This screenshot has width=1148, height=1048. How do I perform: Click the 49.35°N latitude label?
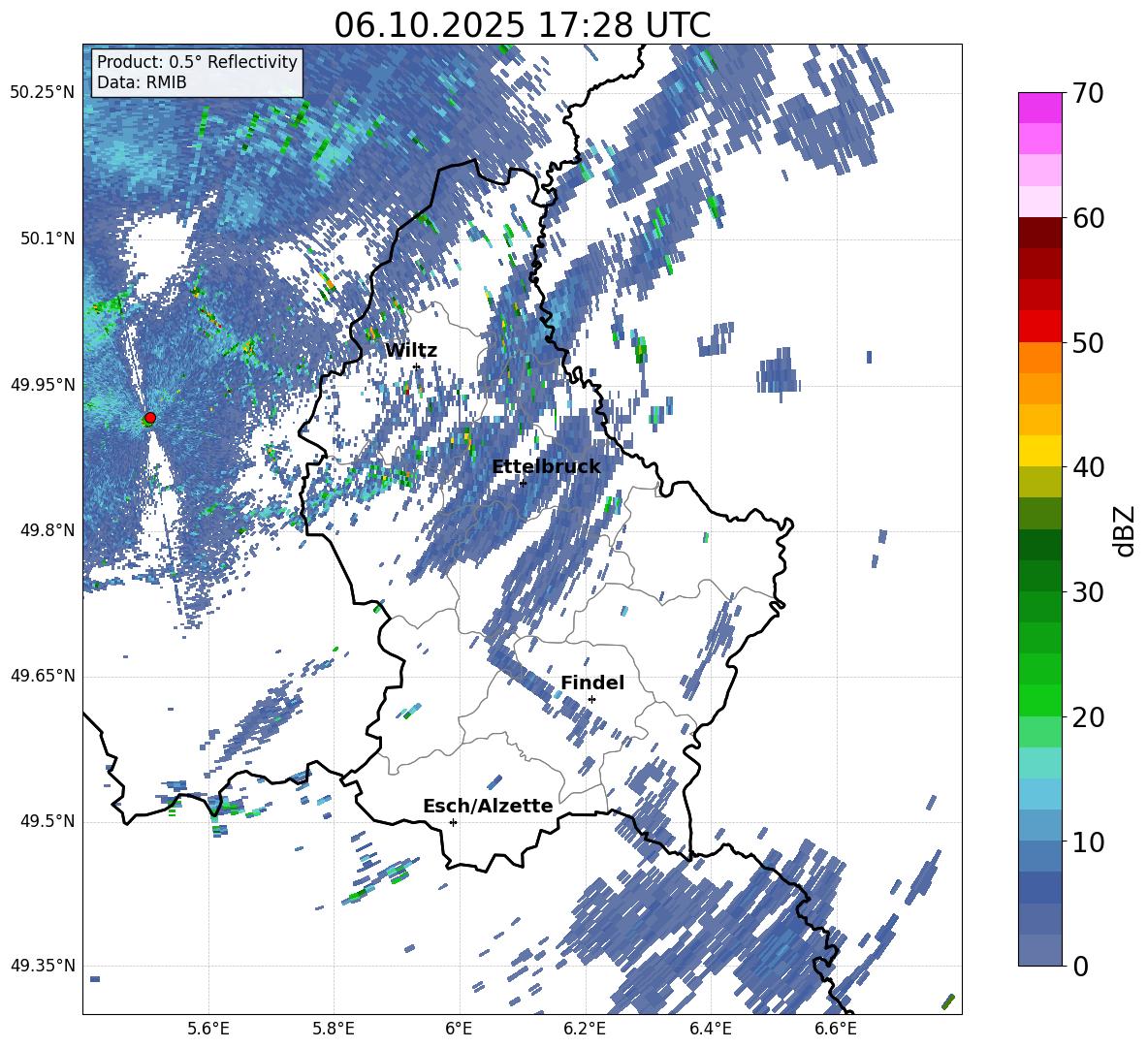[43, 967]
